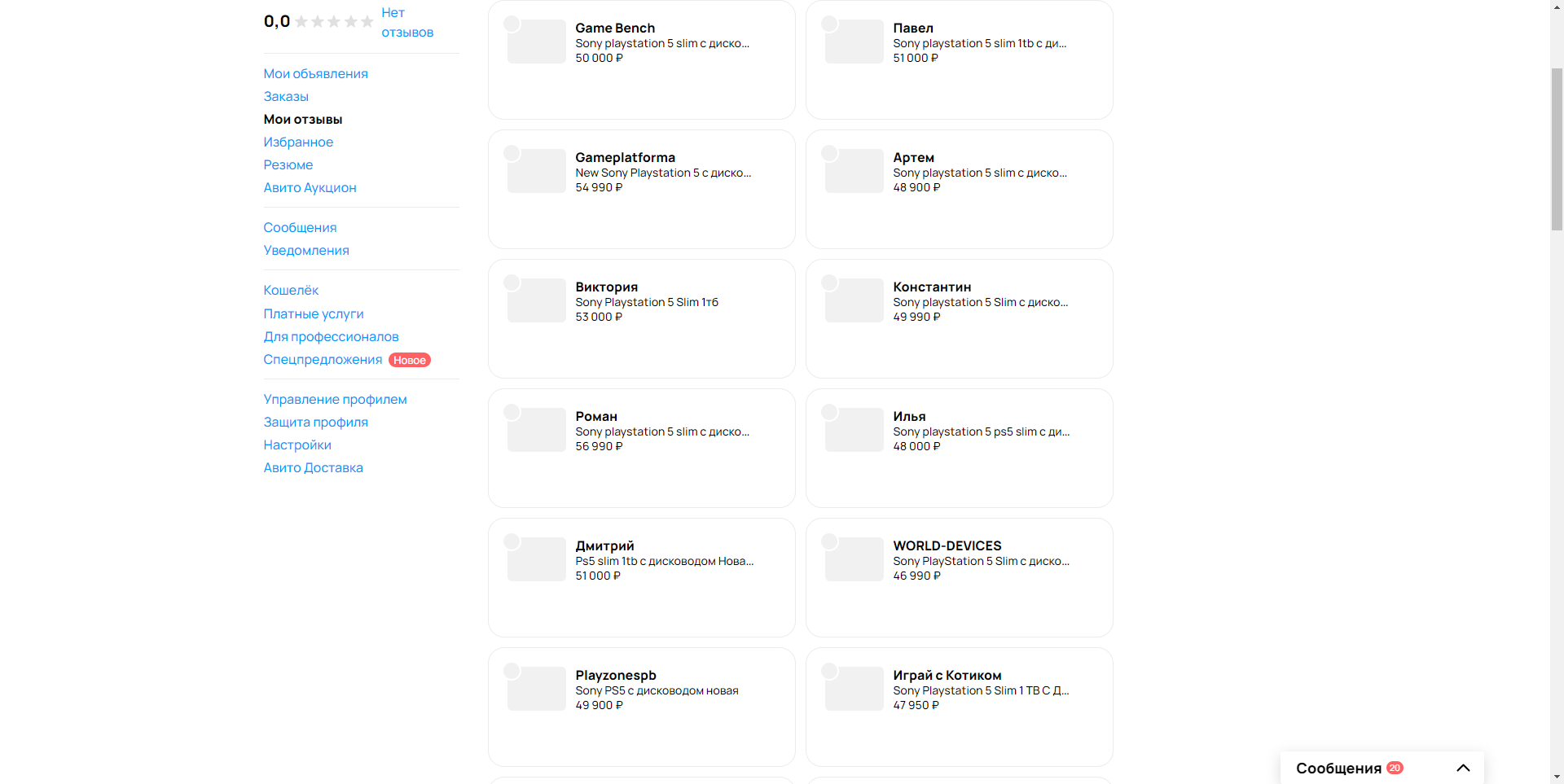Click the 48 000 ₽ price

point(916,446)
